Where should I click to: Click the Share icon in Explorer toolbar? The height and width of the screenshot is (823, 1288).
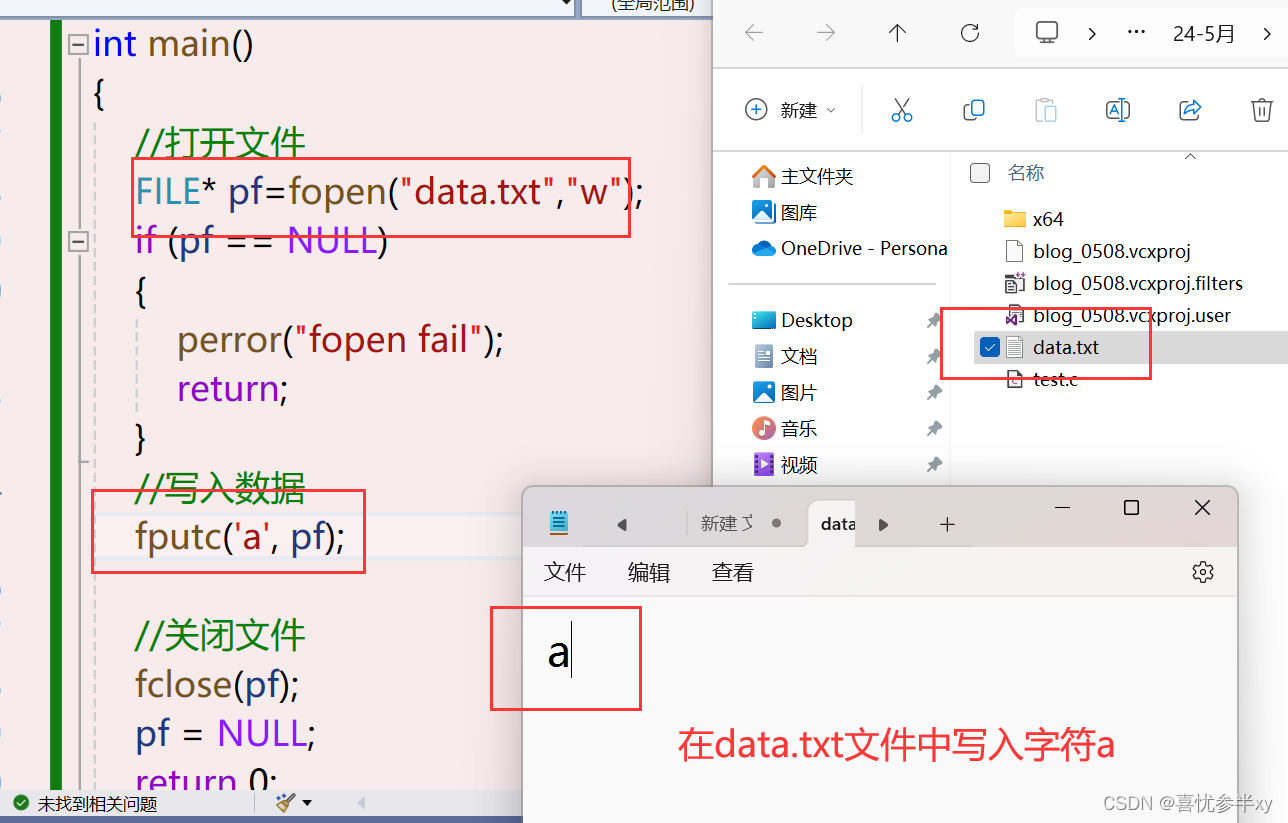(1190, 110)
